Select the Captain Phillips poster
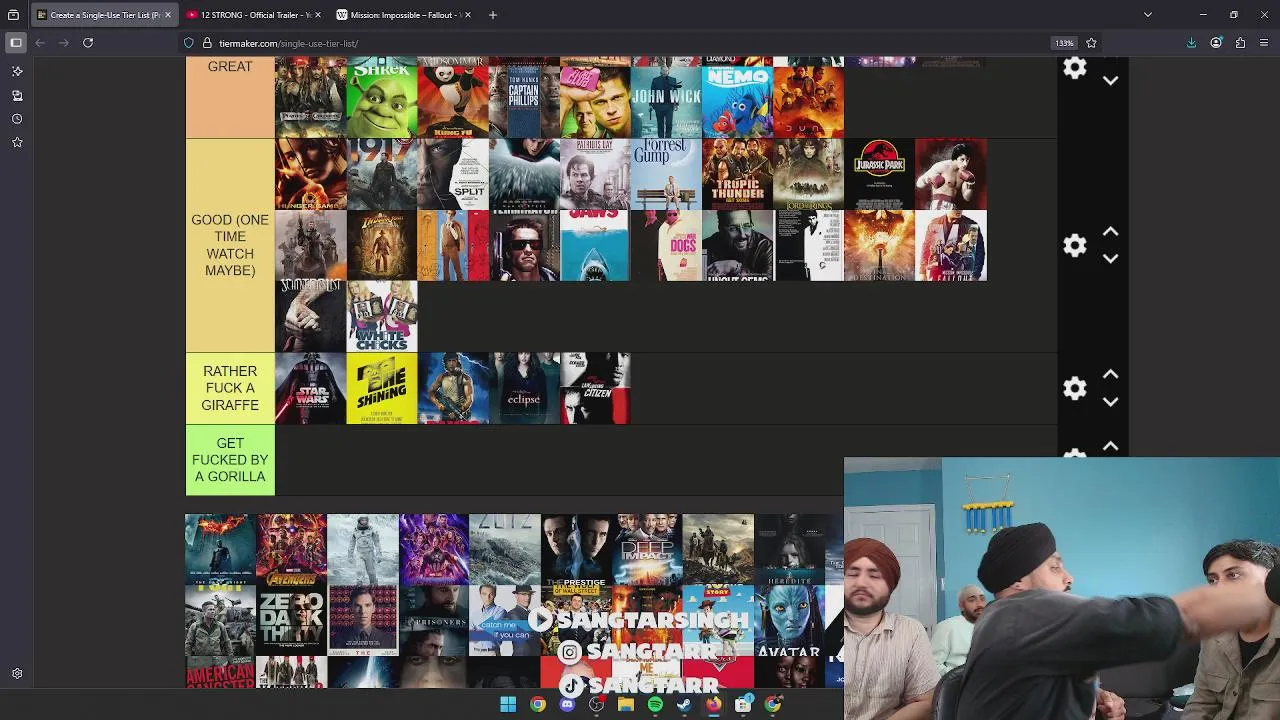 pos(524,98)
